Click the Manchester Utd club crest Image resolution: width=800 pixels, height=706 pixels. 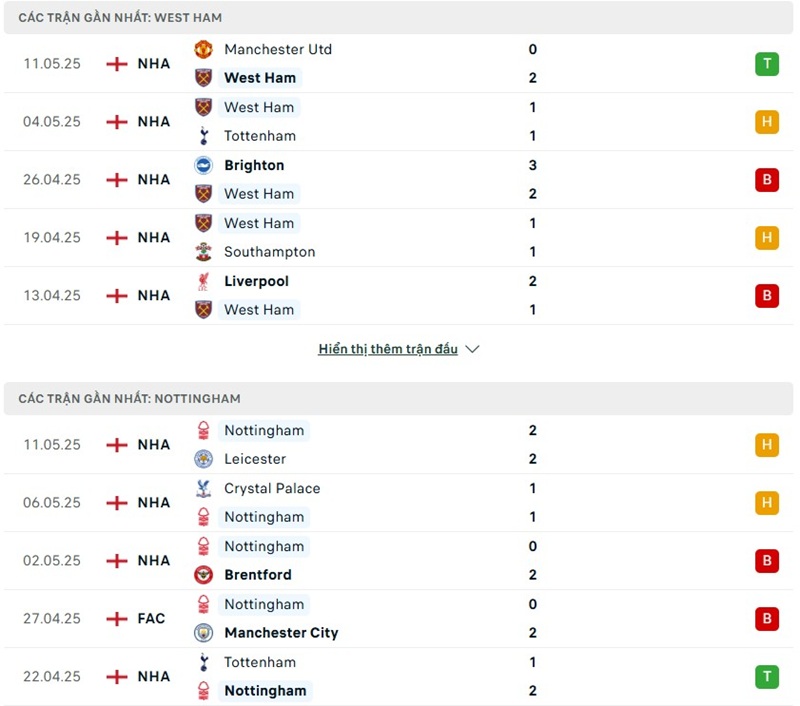(x=204, y=49)
